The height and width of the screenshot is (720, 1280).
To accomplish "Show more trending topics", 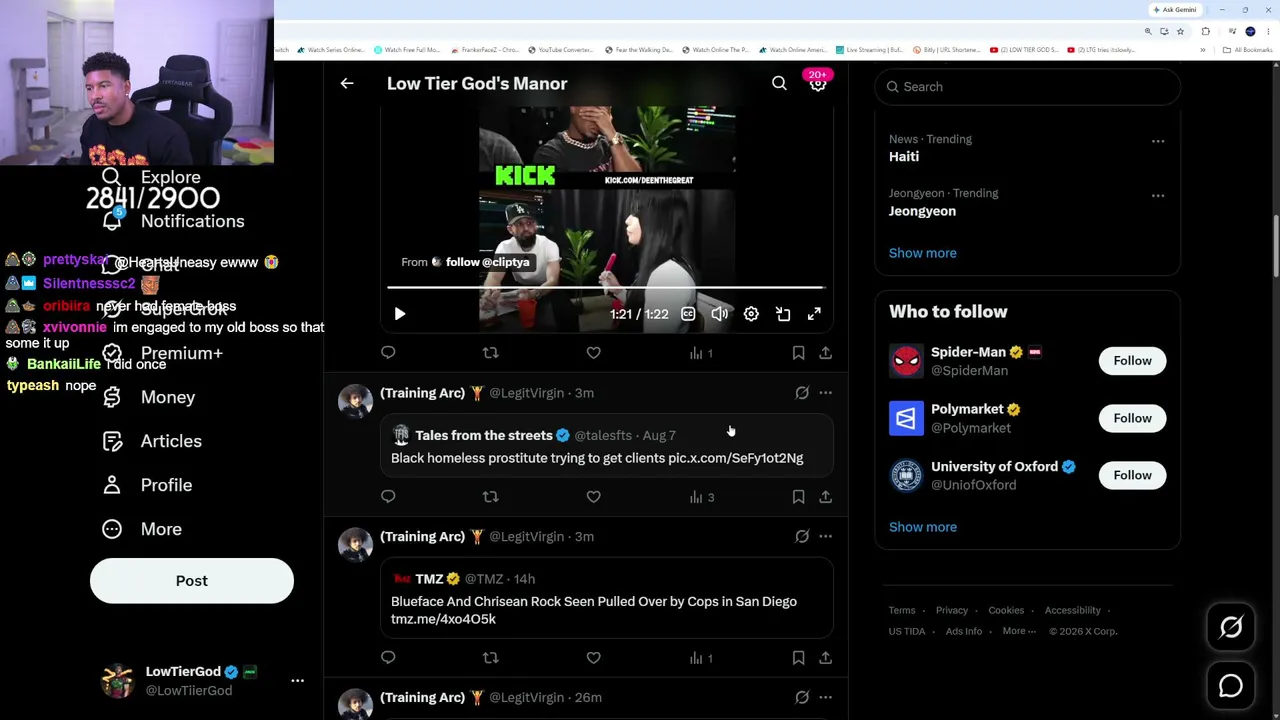I will pyautogui.click(x=922, y=253).
